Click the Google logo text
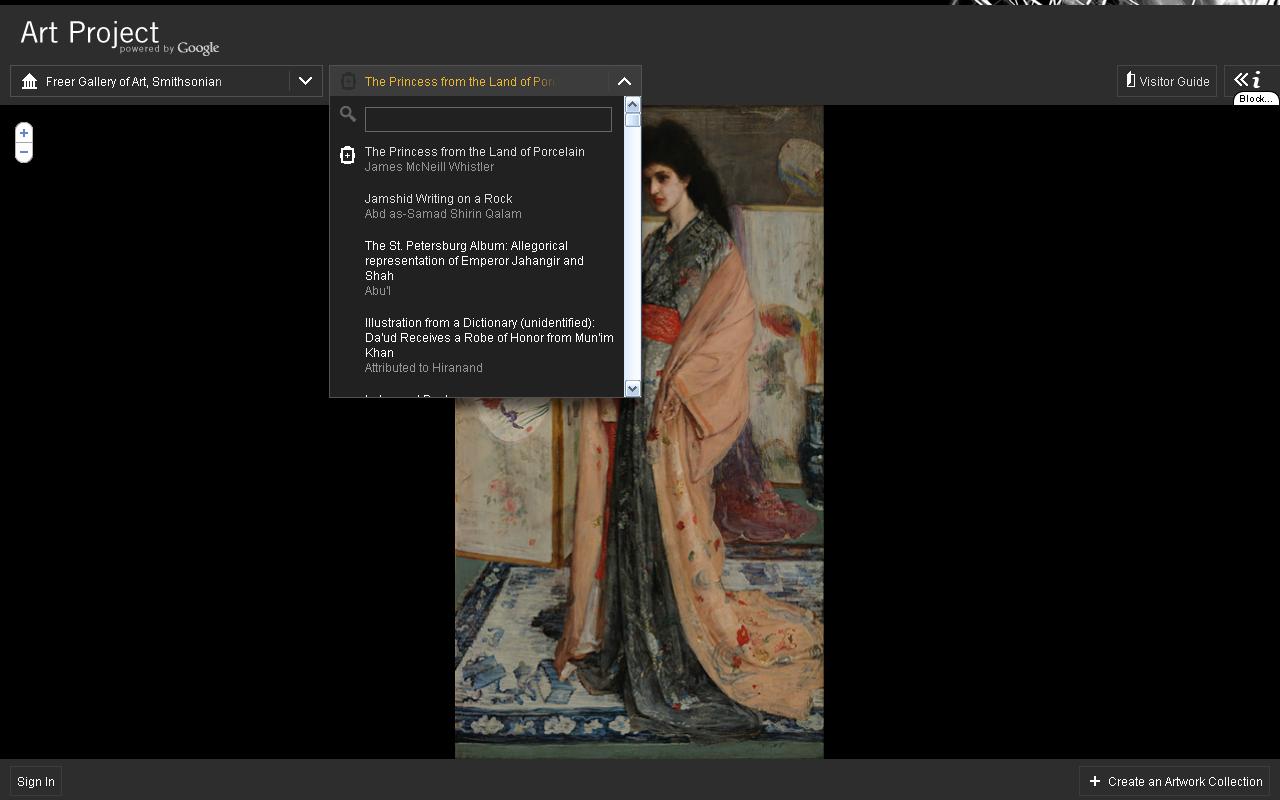Screen dimensions: 1280x800 (x=198, y=48)
